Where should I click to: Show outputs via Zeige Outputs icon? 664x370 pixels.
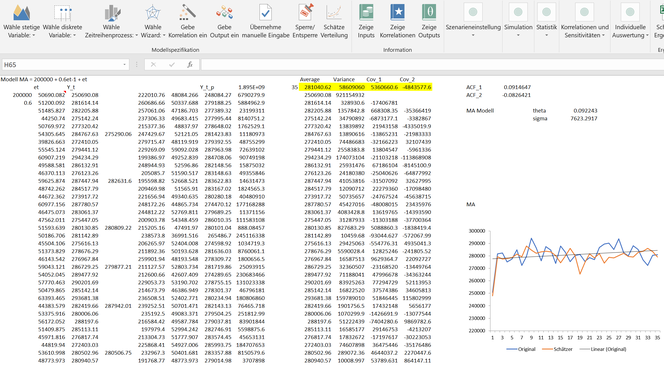(x=429, y=13)
